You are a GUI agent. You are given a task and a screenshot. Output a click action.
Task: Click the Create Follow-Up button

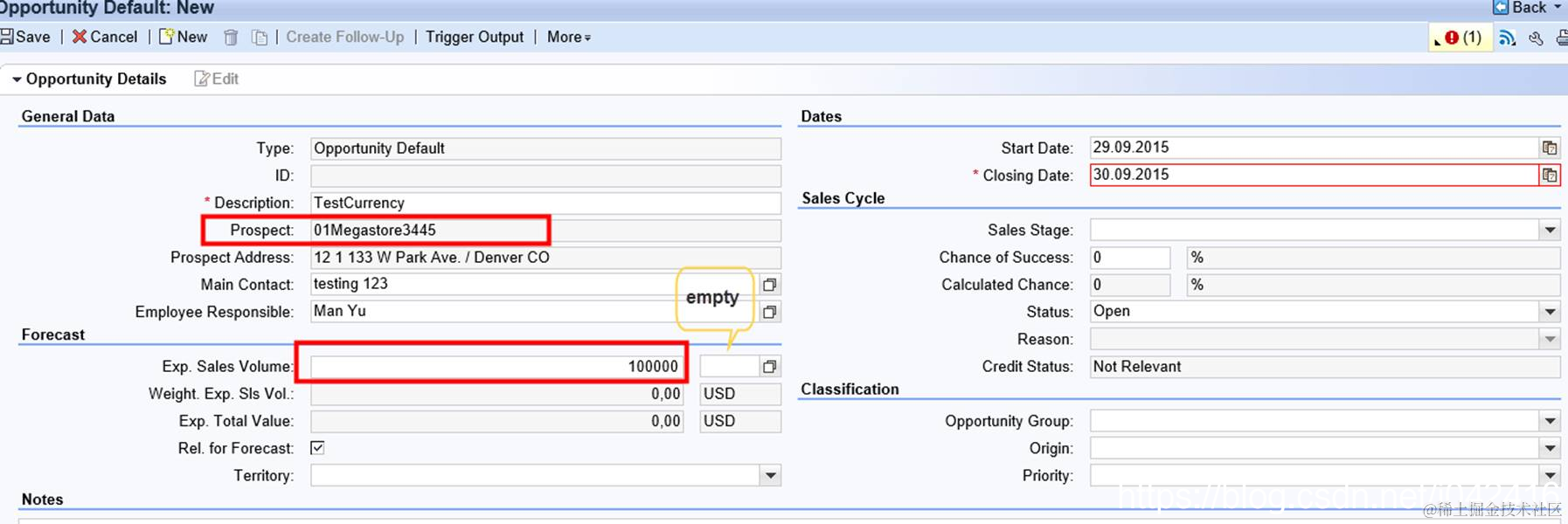coord(345,37)
